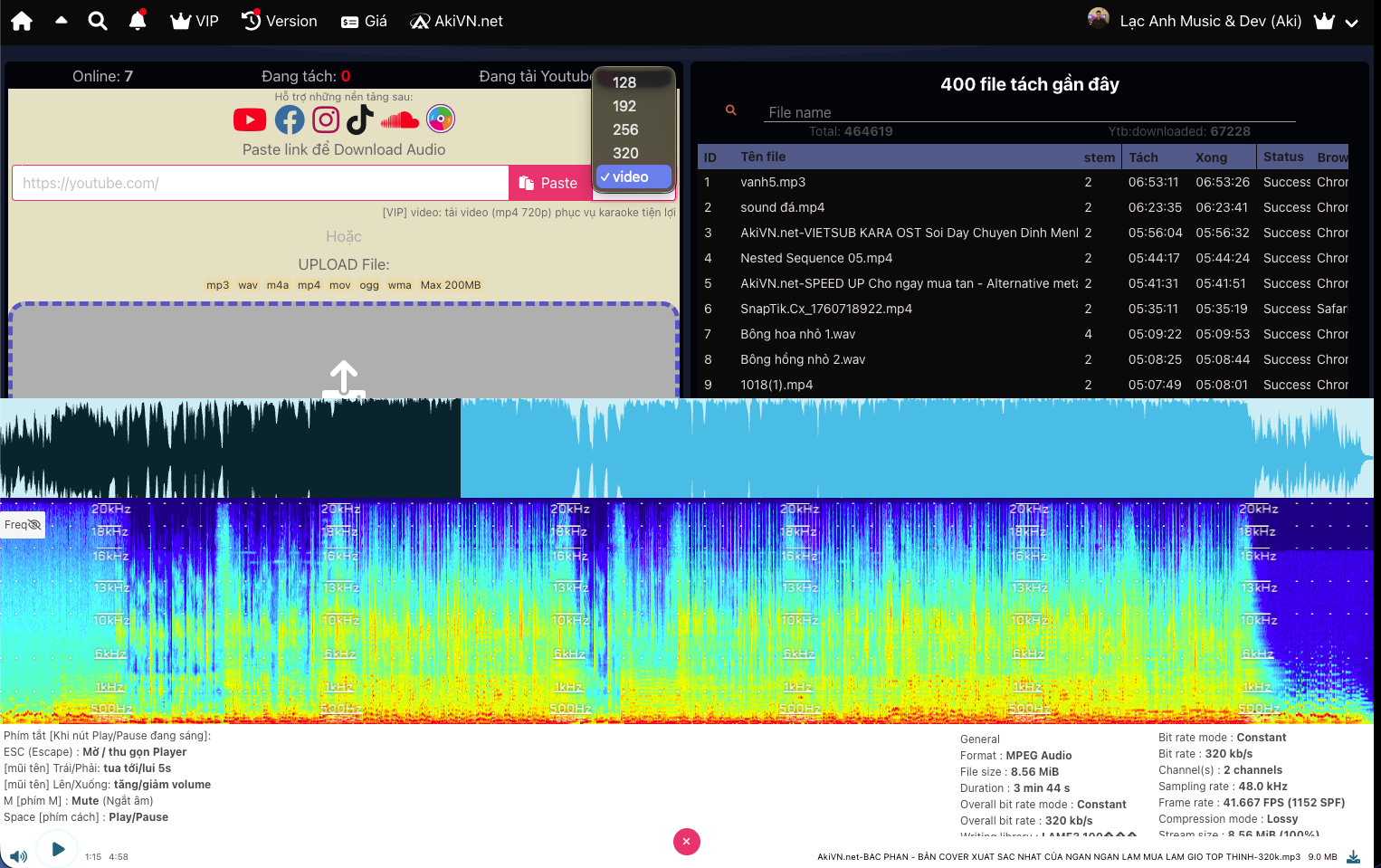This screenshot has width=1381, height=868.
Task: Select the Facebook platform icon
Action: tap(290, 119)
